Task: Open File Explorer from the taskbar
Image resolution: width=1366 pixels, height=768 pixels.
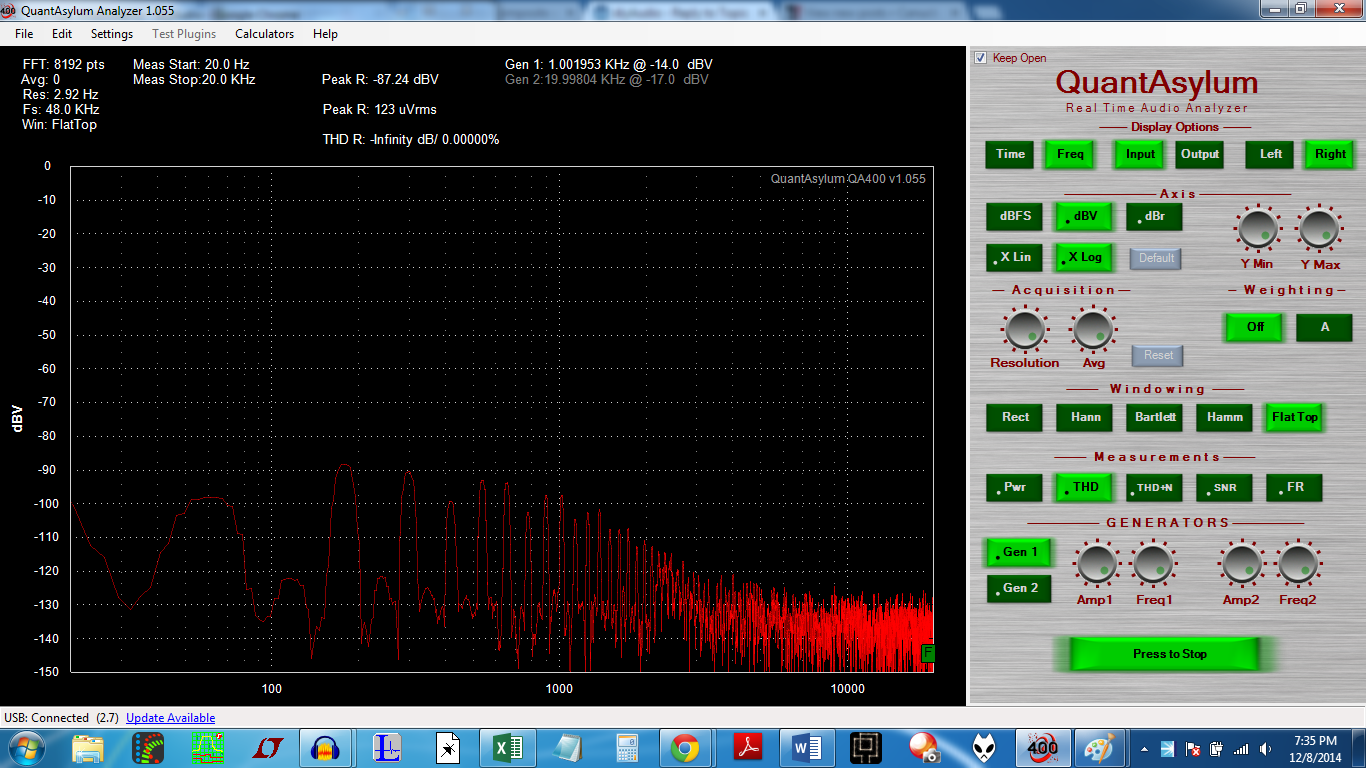Action: click(88, 748)
